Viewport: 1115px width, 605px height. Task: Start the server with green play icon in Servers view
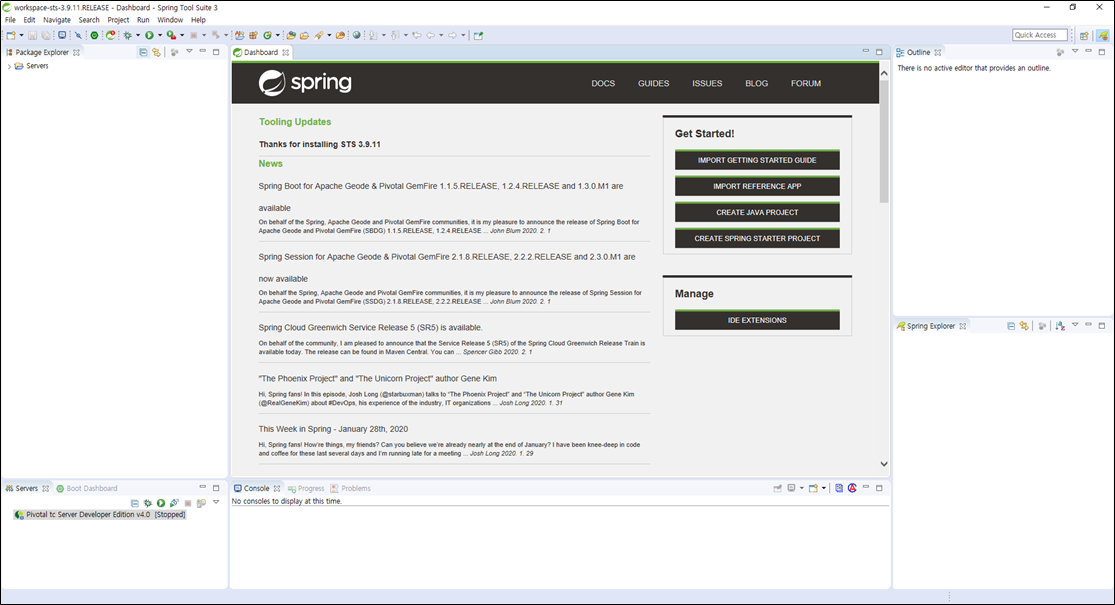coord(161,503)
